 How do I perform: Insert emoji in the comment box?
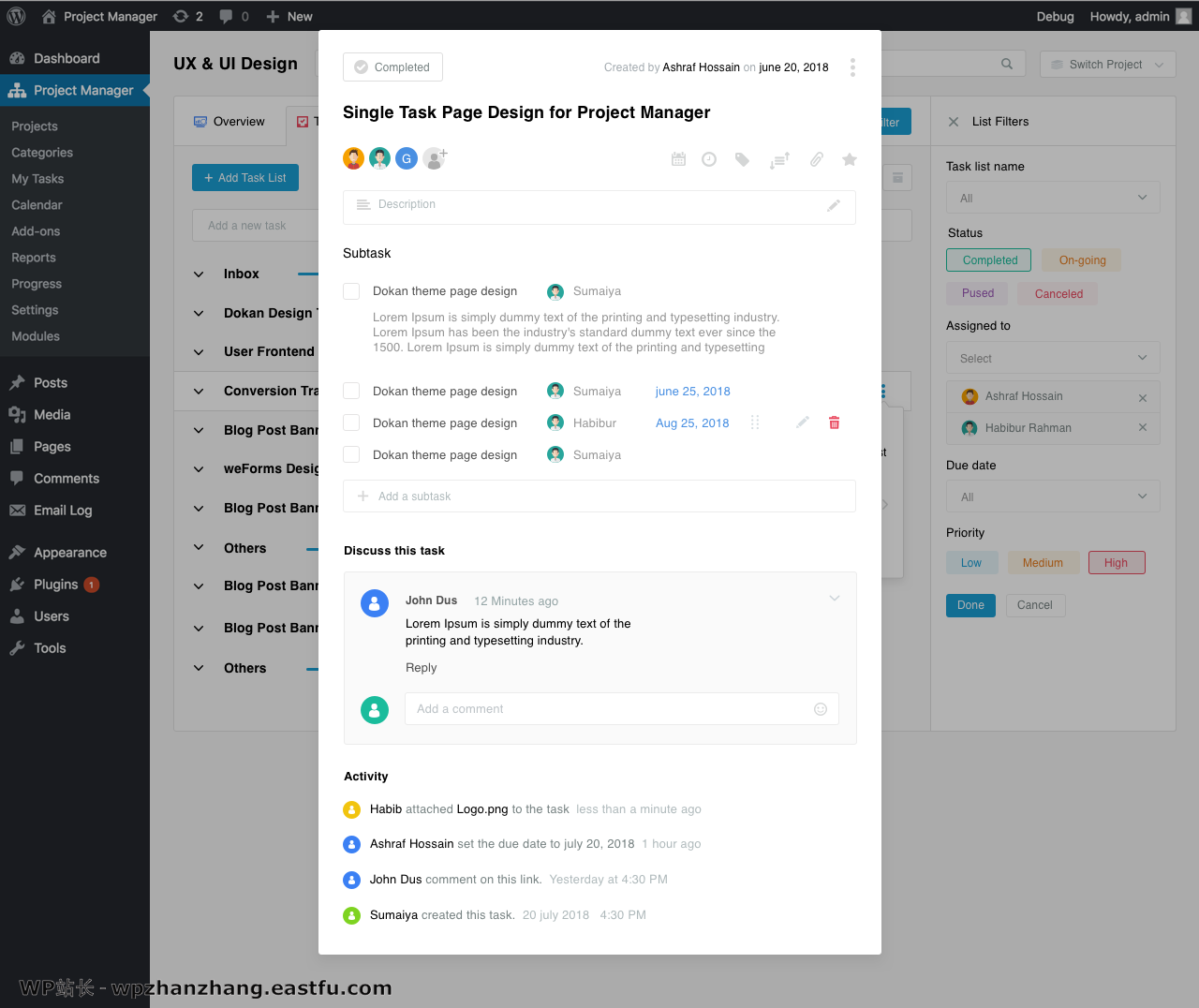tap(821, 709)
